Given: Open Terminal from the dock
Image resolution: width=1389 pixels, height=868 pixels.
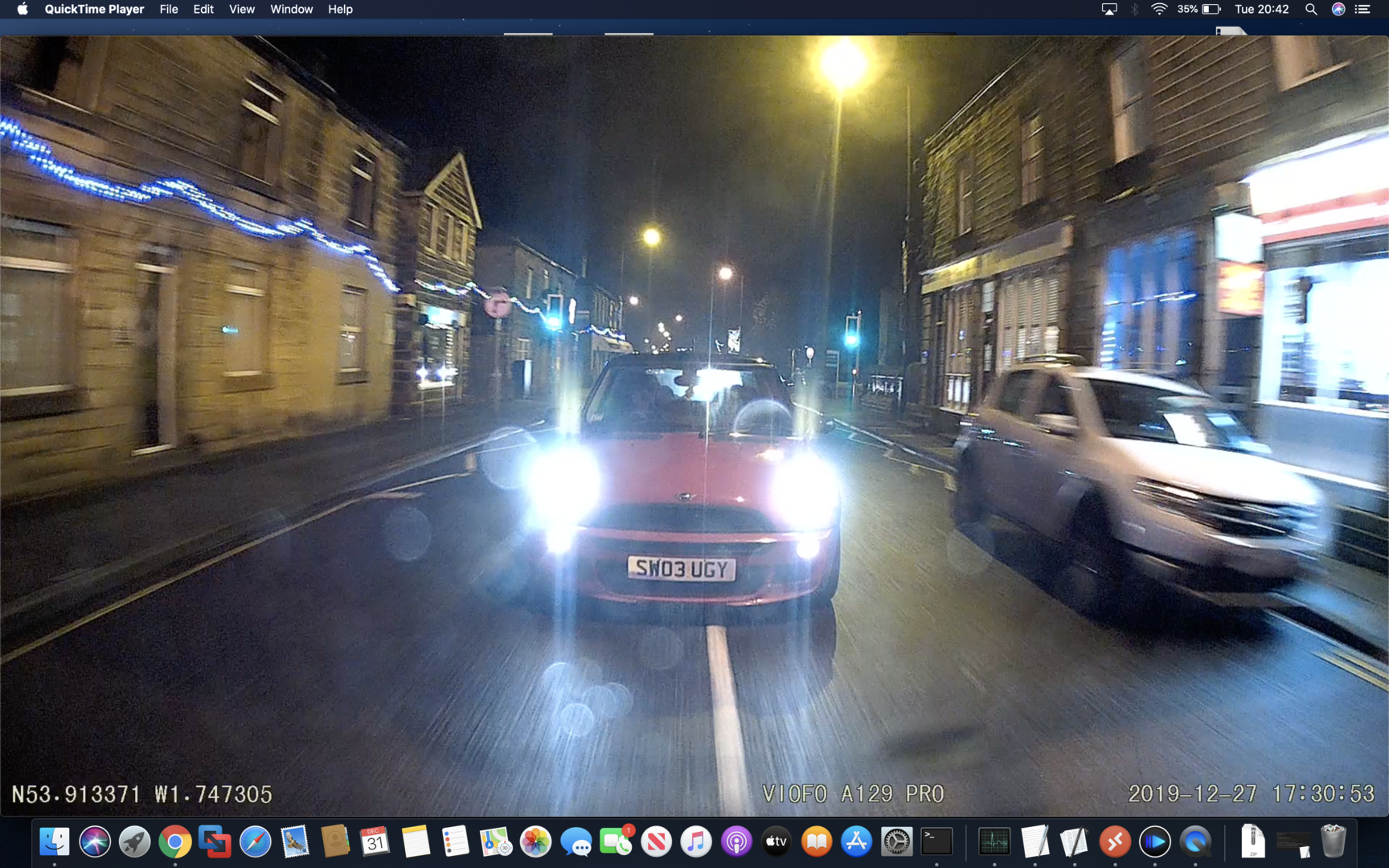Looking at the screenshot, I should (x=936, y=841).
